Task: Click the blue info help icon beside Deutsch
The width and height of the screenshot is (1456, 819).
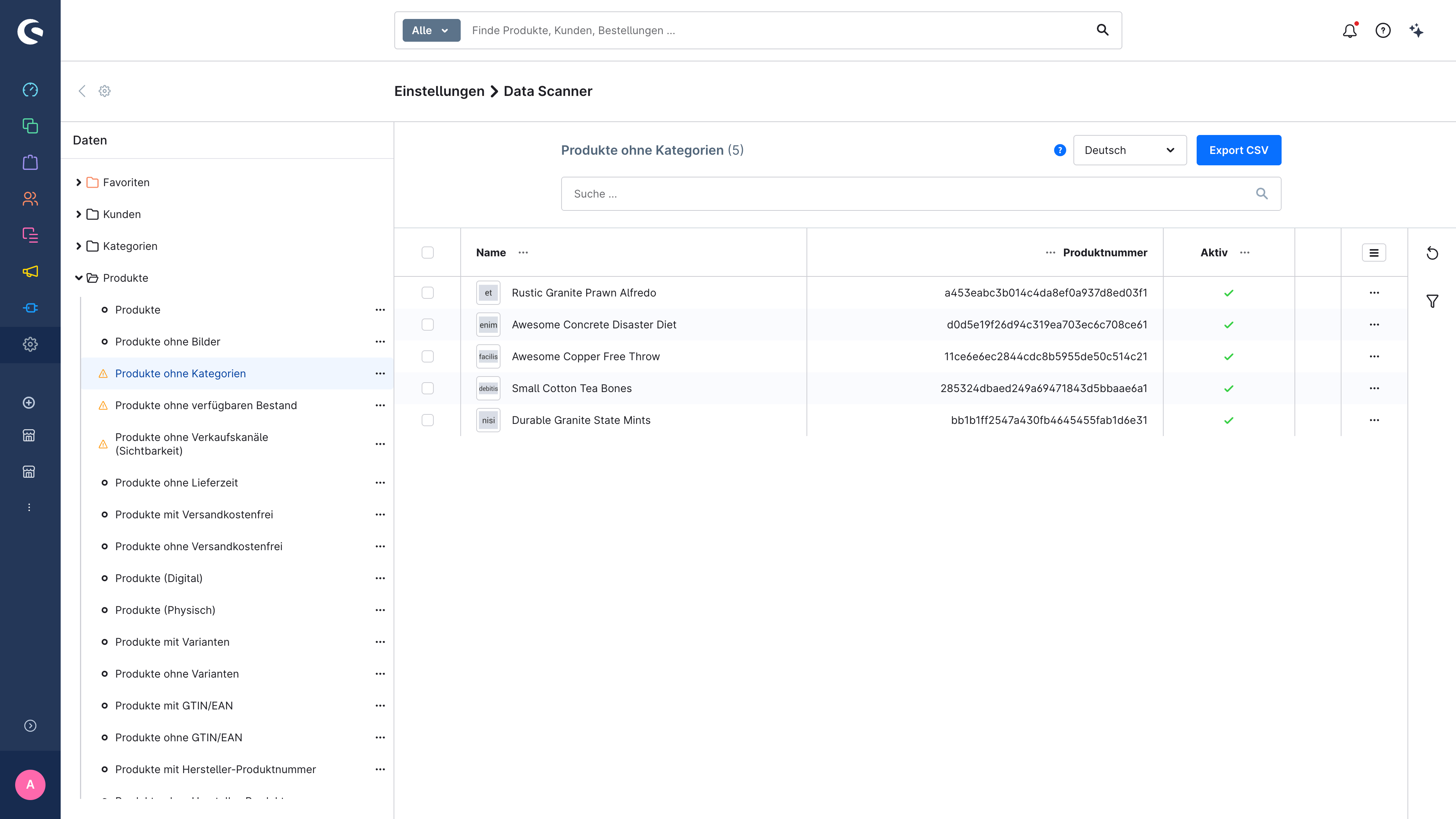Action: 1060,151
